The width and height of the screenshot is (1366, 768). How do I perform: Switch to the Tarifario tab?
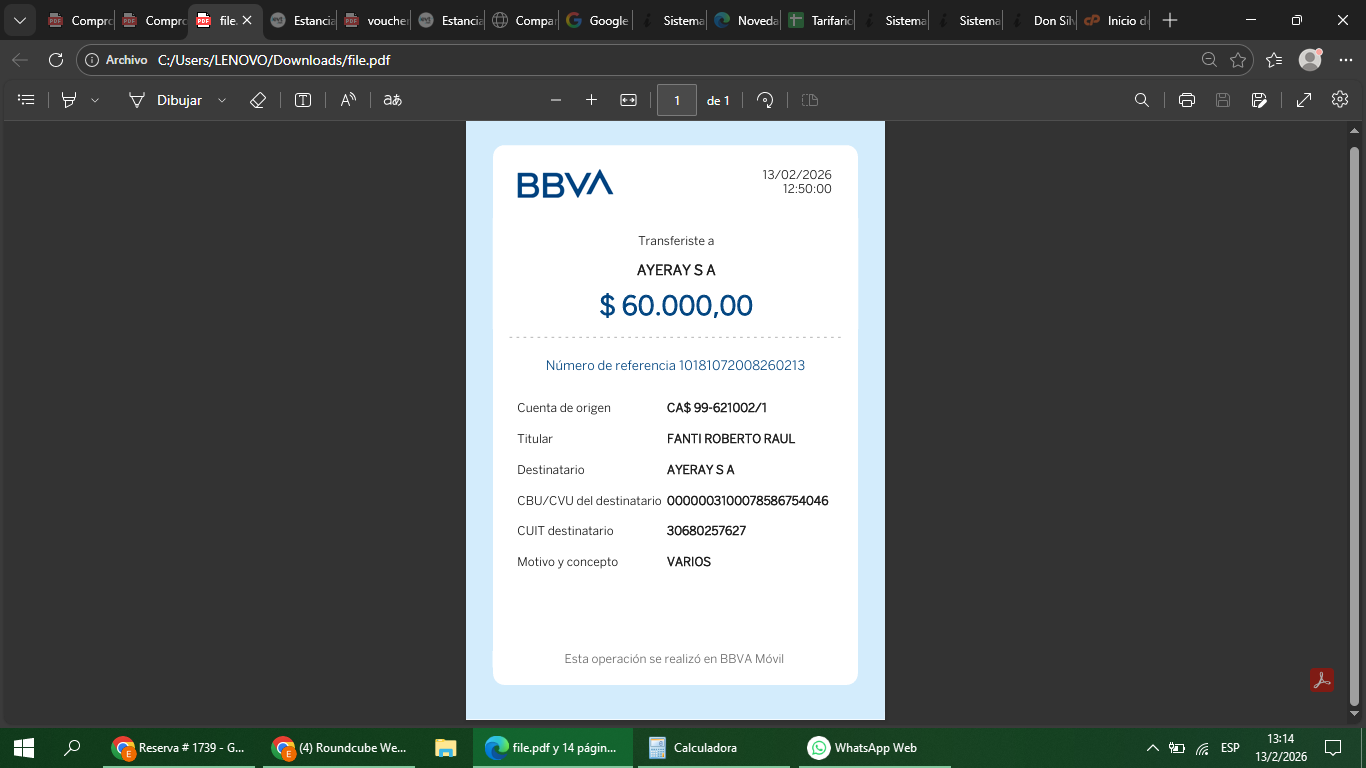pos(820,20)
